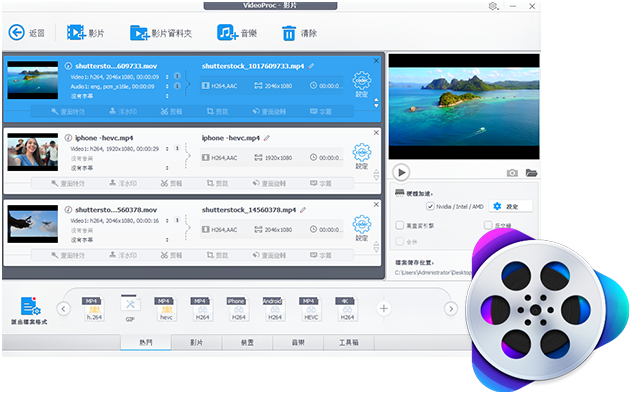
Task: Enable the deinterlace checkbox
Action: [x=488, y=225]
